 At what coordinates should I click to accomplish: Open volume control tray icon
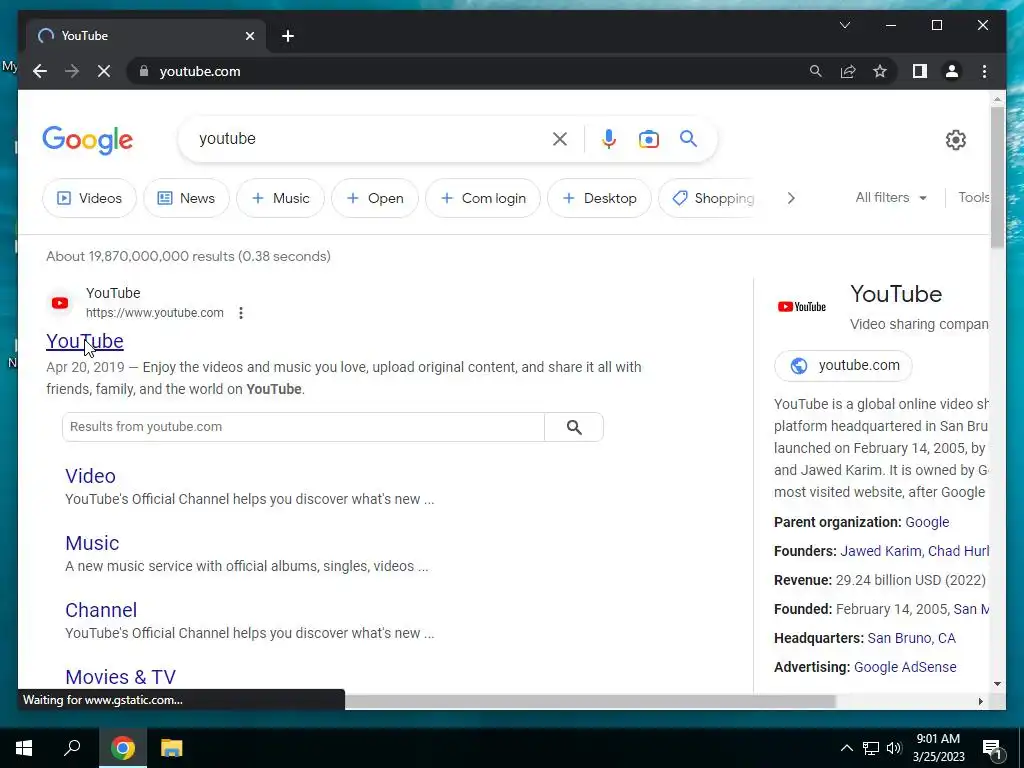coord(894,748)
